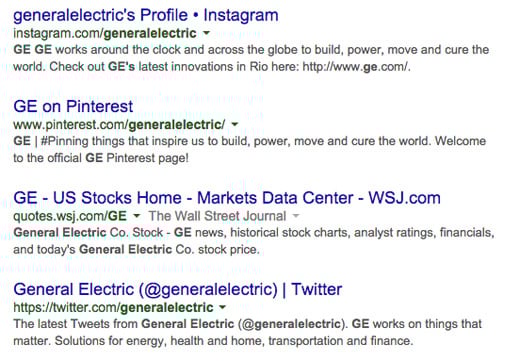This screenshot has width=520, height=361.
Task: Click the 'GE works around the clock' snippet line
Action: [x=251, y=50]
